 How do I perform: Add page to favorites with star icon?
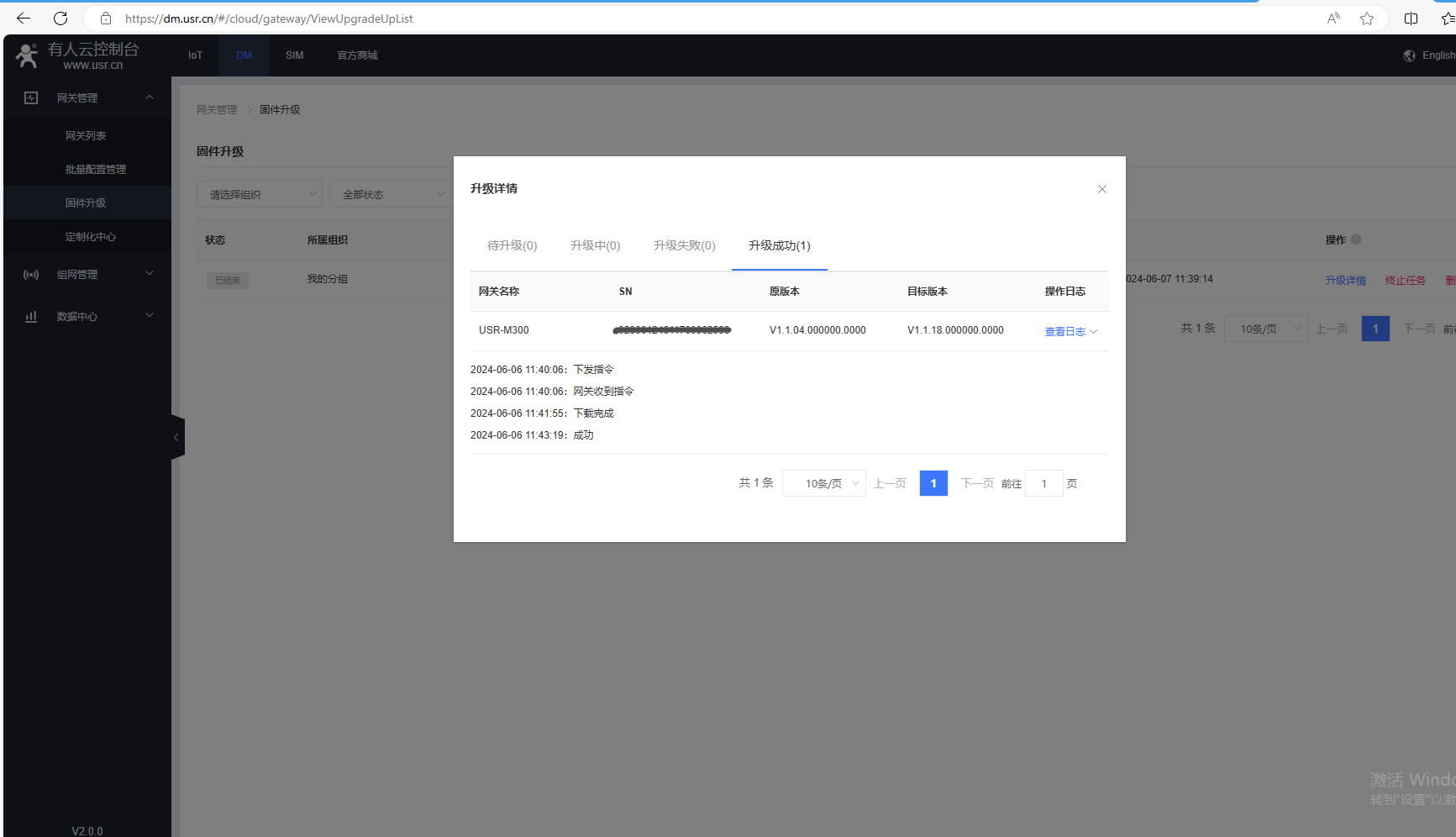(x=1367, y=18)
